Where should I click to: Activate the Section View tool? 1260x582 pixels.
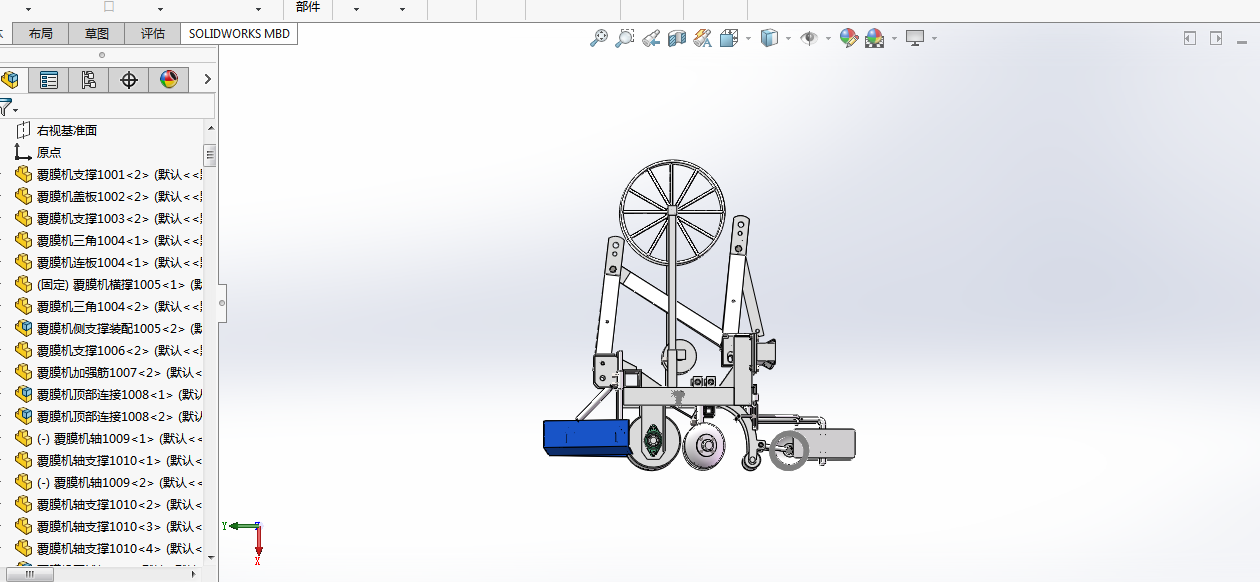[x=677, y=38]
